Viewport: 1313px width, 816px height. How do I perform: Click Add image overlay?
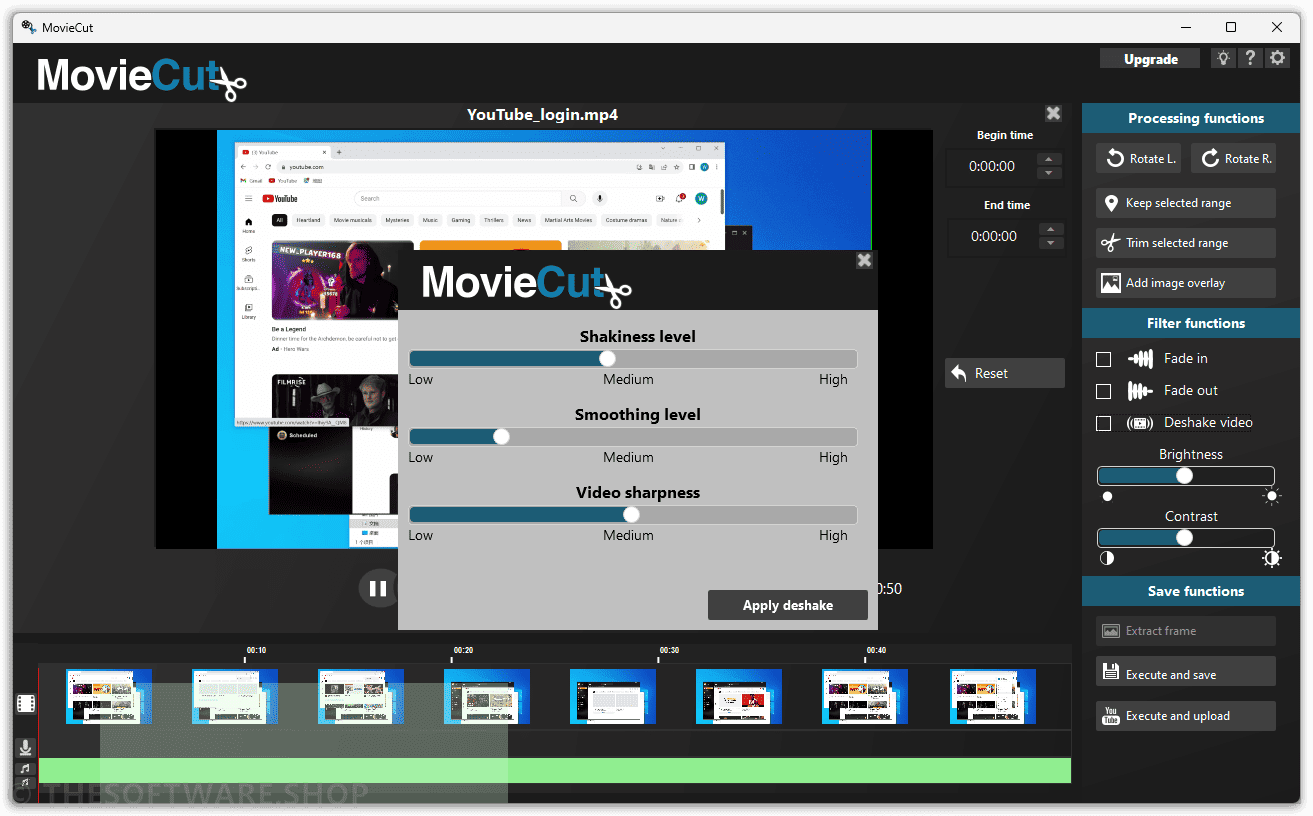click(1186, 283)
